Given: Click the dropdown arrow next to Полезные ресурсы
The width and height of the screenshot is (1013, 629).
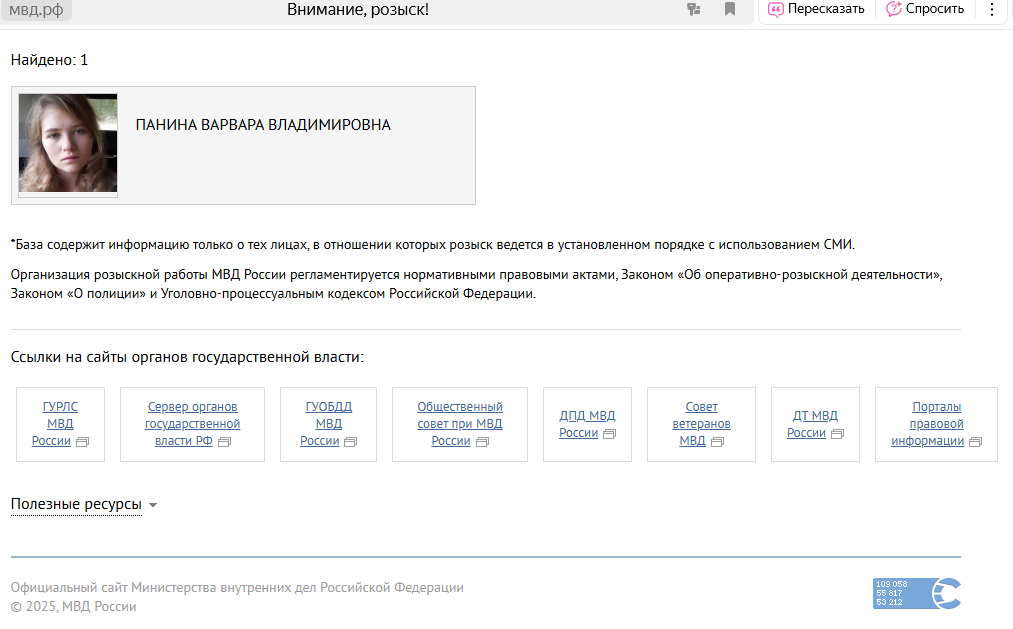Looking at the screenshot, I should point(153,505).
